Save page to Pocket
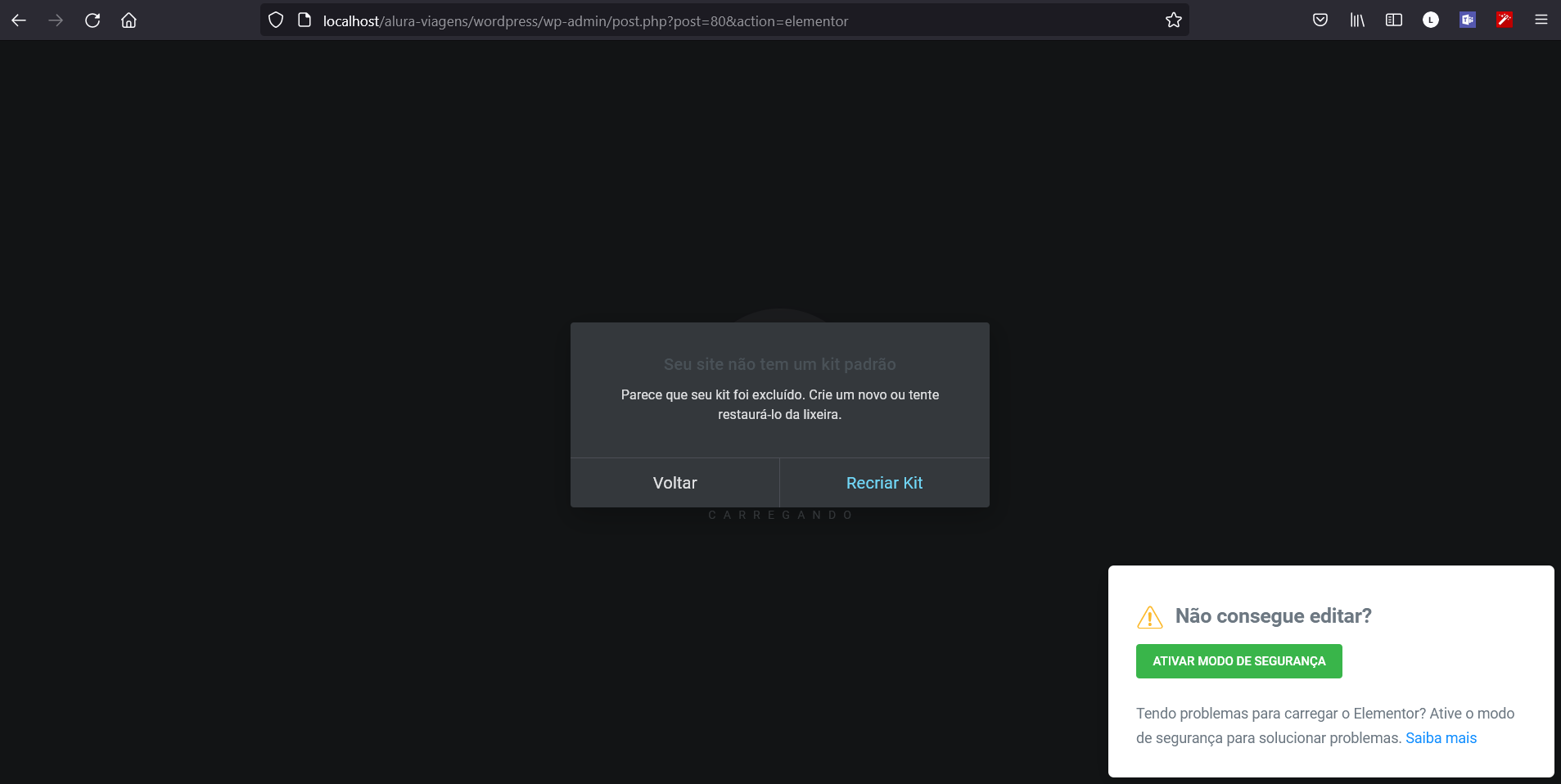Screen dimensions: 1561x784 [1320, 20]
